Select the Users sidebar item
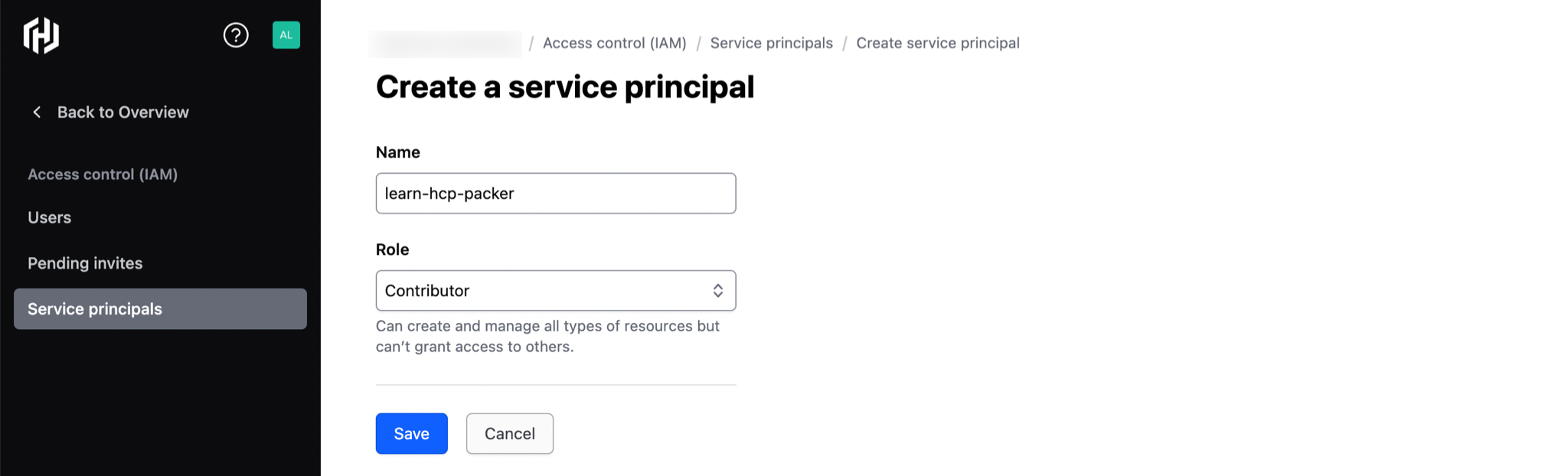The height and width of the screenshot is (476, 1568). pyautogui.click(x=49, y=217)
